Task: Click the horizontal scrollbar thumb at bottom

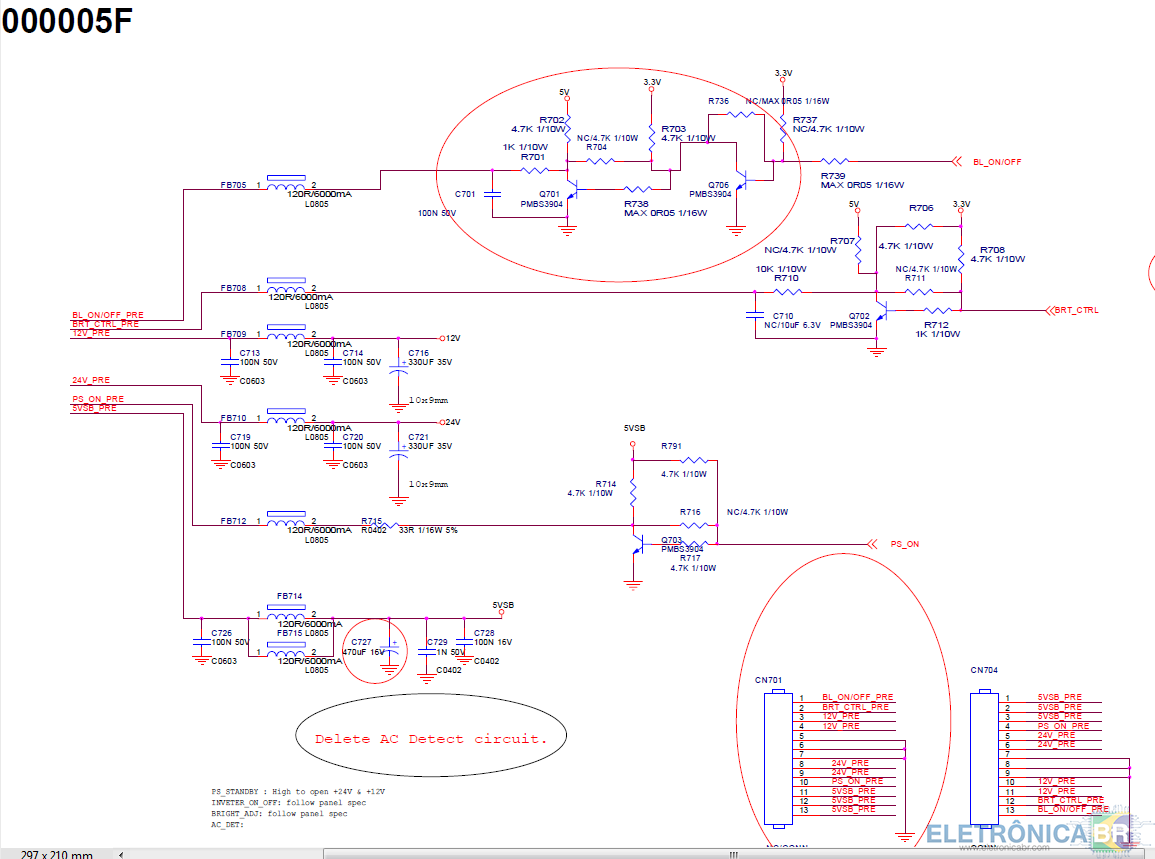Action: click(733, 855)
